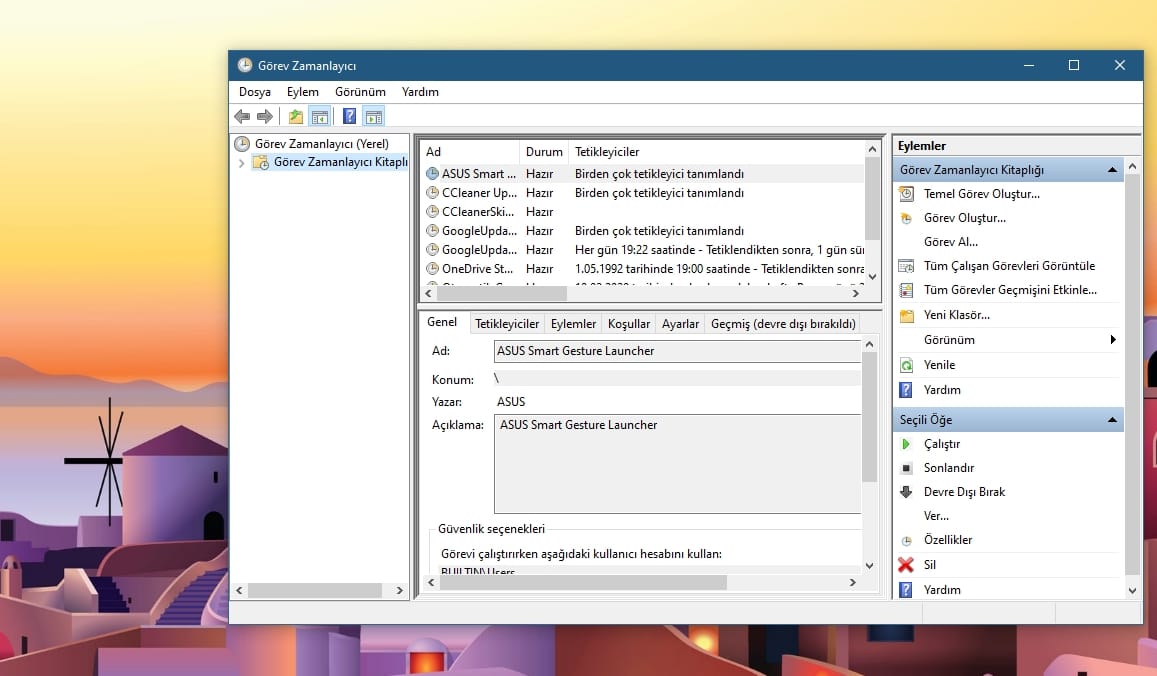Click the clock icon of CCleaner Up... task
This screenshot has width=1157, height=676.
click(432, 193)
